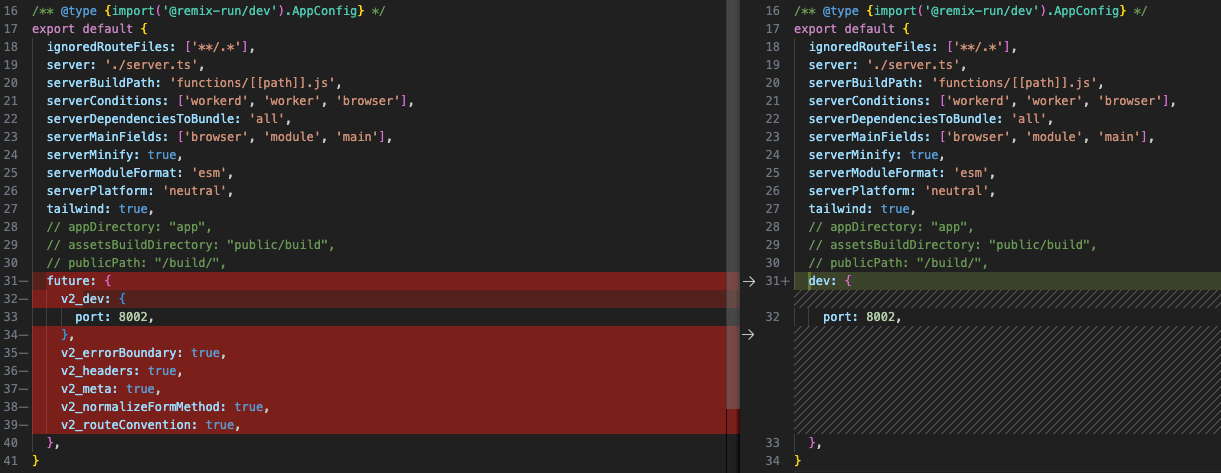
Task: Click the serverMainFields line in the left pane
Action: point(219,137)
